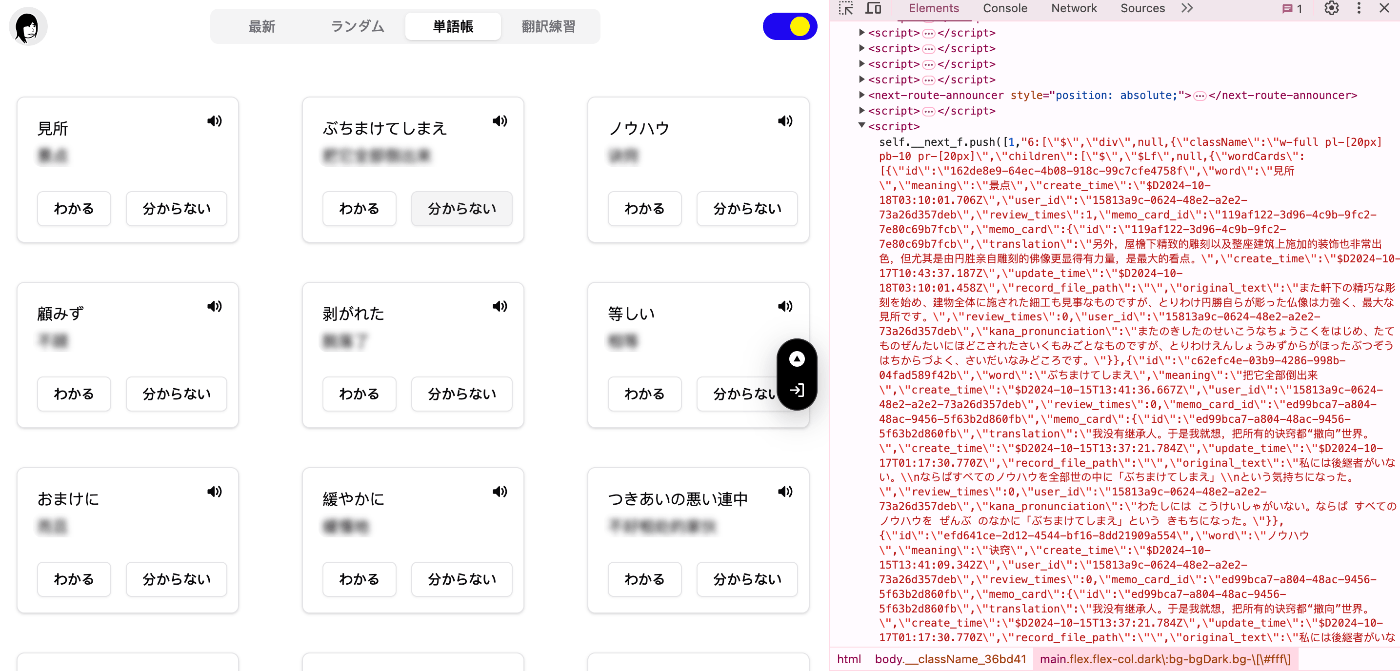Image resolution: width=1400 pixels, height=671 pixels.
Task: Click the user avatar icon
Action: pyautogui.click(x=28, y=27)
